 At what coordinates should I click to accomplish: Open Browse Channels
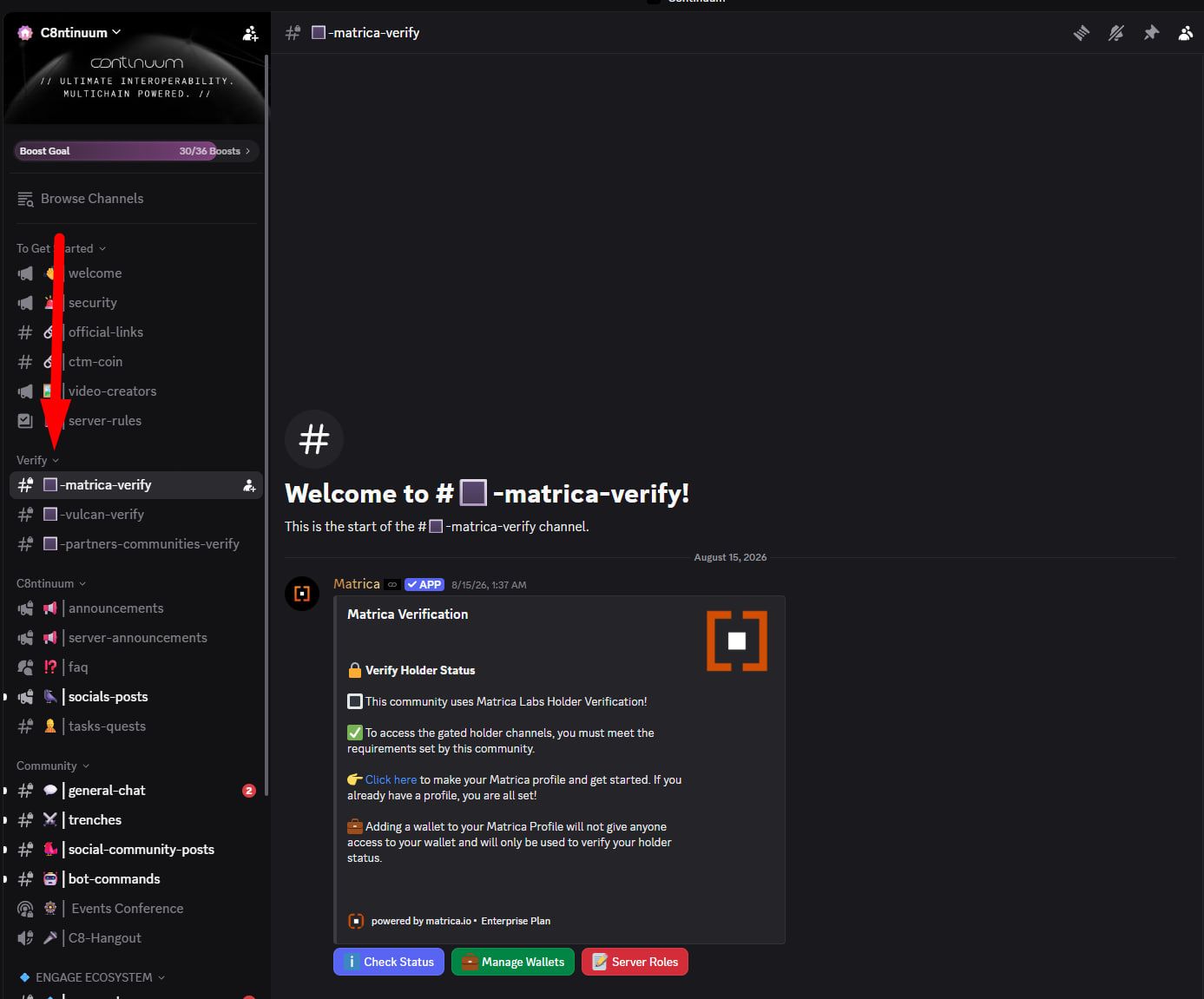click(136, 199)
